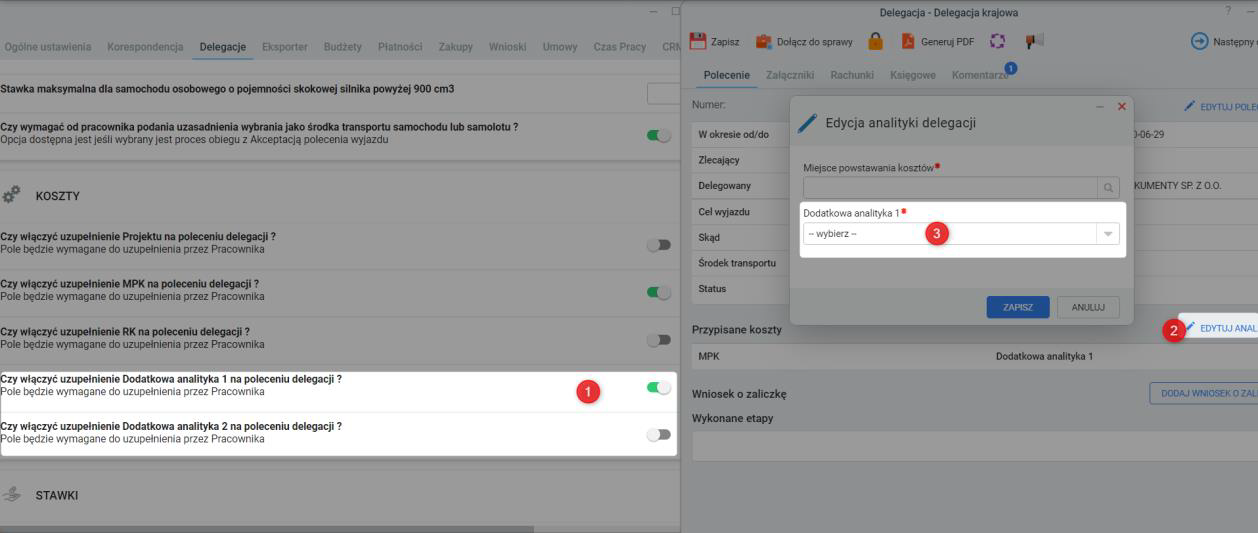Click the Wykonane etapy heading
The width and height of the screenshot is (1258, 533).
733,418
